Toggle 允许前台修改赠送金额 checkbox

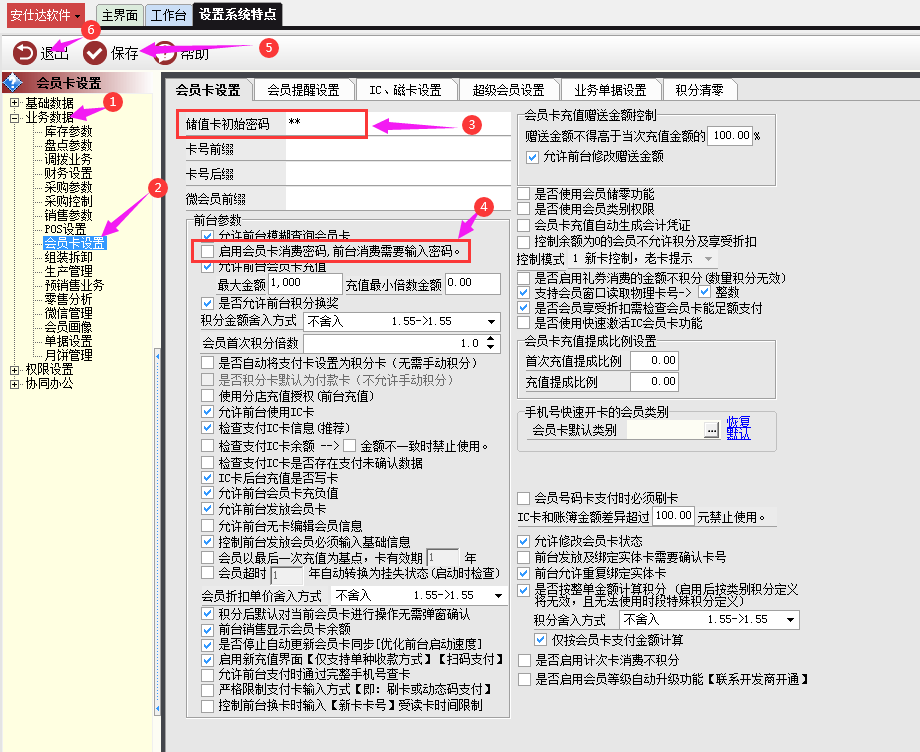pos(532,157)
